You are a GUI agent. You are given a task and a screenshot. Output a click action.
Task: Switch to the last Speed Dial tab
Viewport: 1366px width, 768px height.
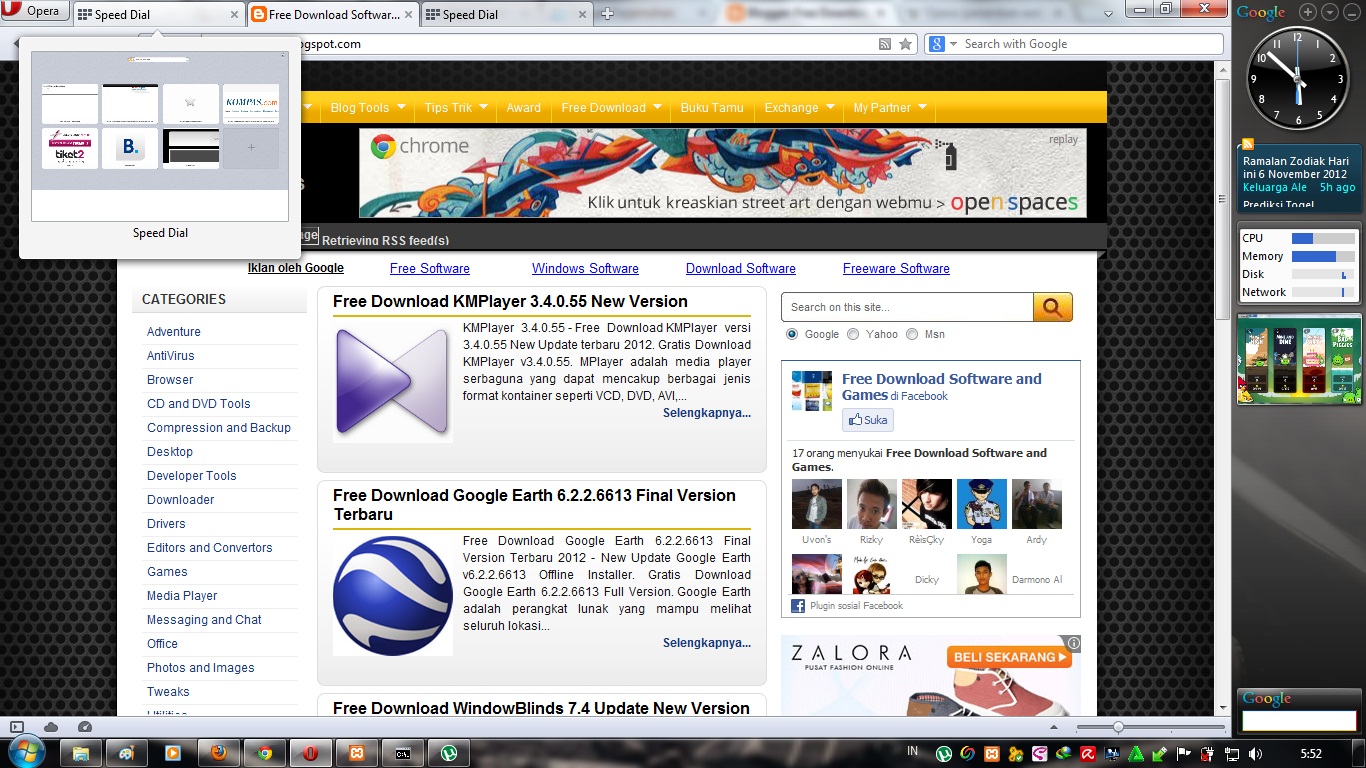[505, 15]
